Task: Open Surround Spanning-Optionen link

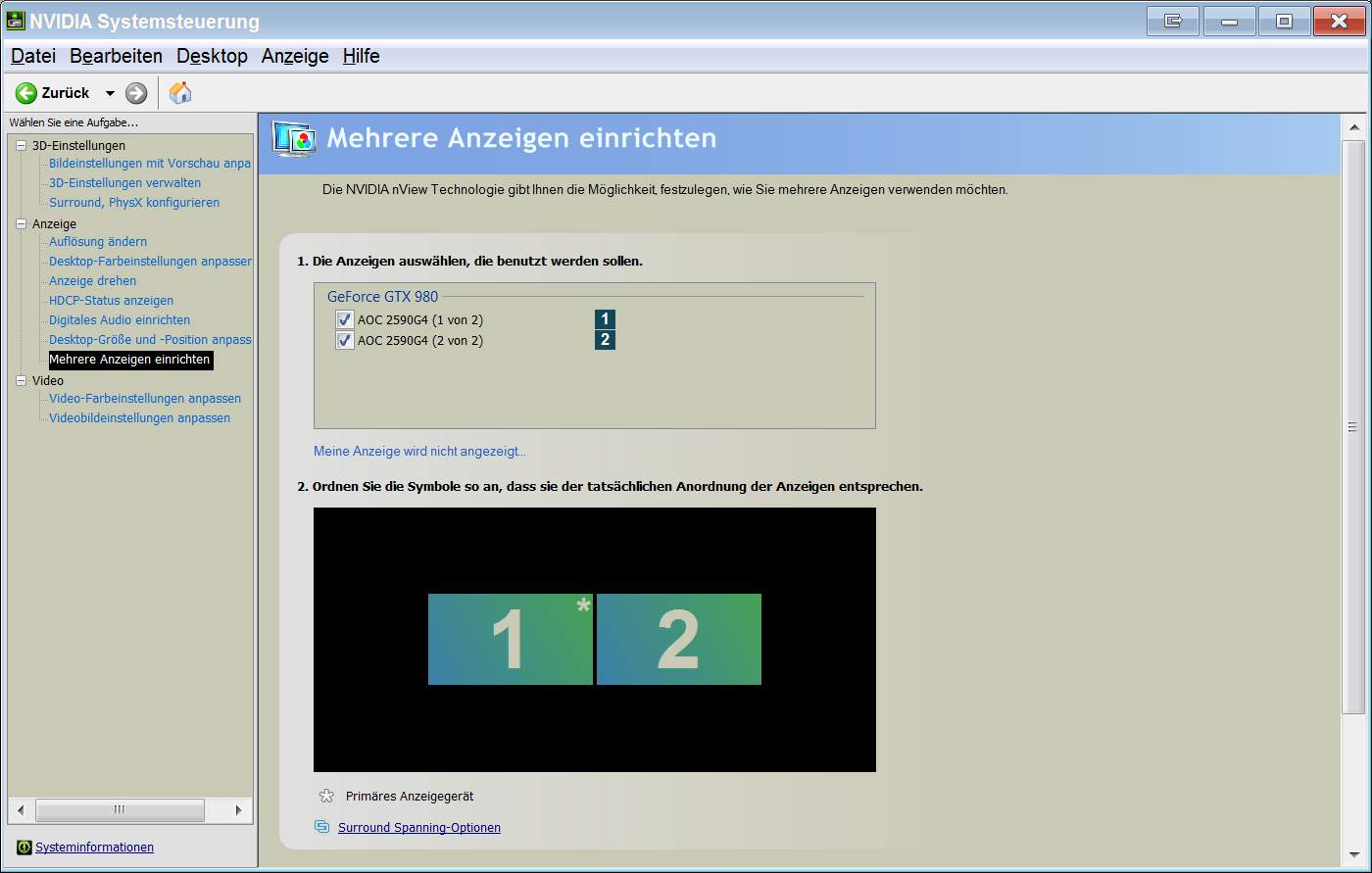Action: pos(419,828)
